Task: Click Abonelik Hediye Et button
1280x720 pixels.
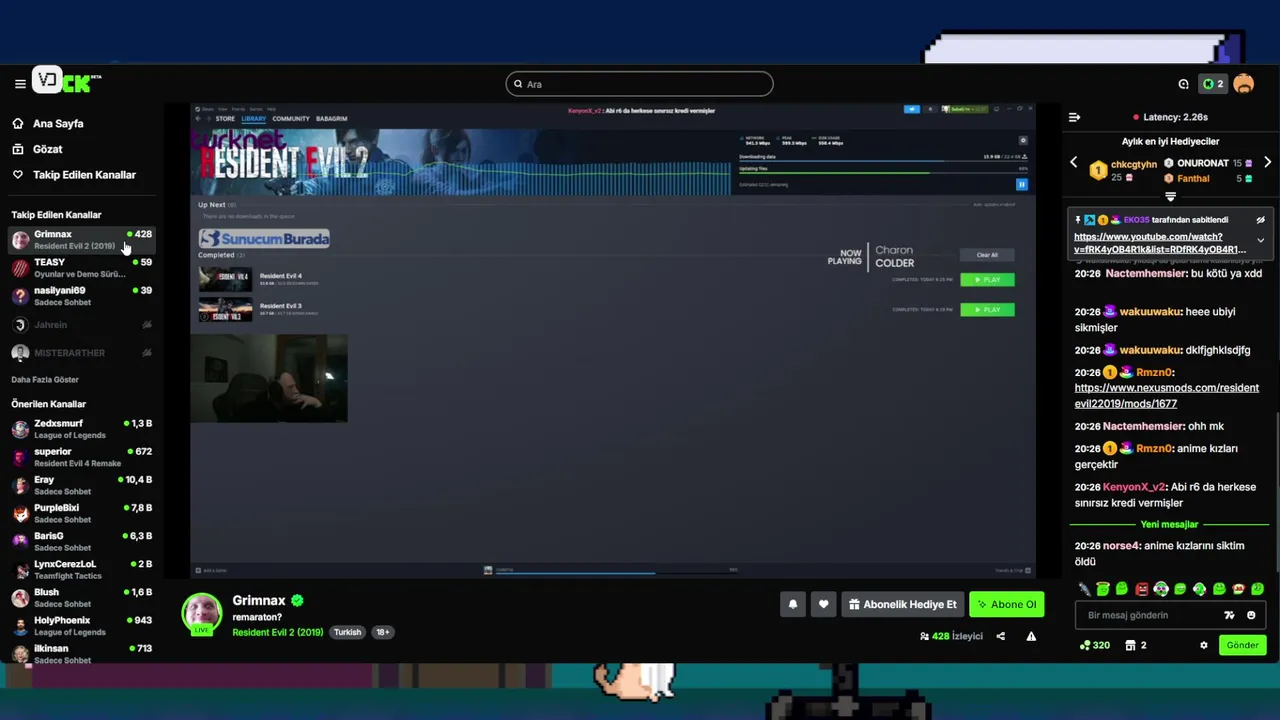Action: [903, 604]
